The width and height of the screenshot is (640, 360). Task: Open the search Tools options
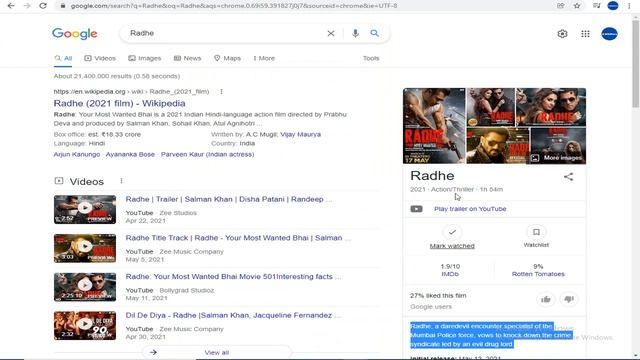tap(371, 58)
